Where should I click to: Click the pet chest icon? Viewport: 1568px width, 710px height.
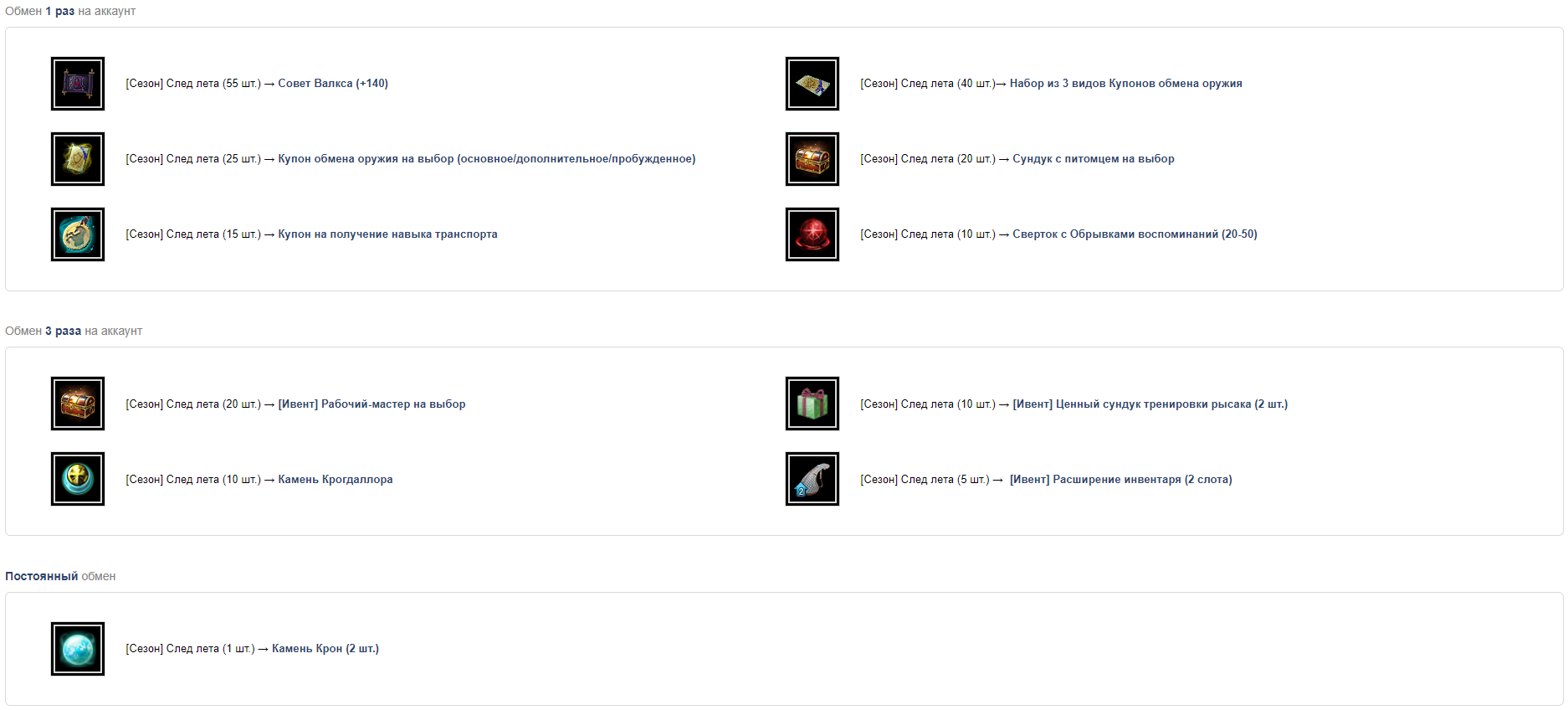coord(812,159)
